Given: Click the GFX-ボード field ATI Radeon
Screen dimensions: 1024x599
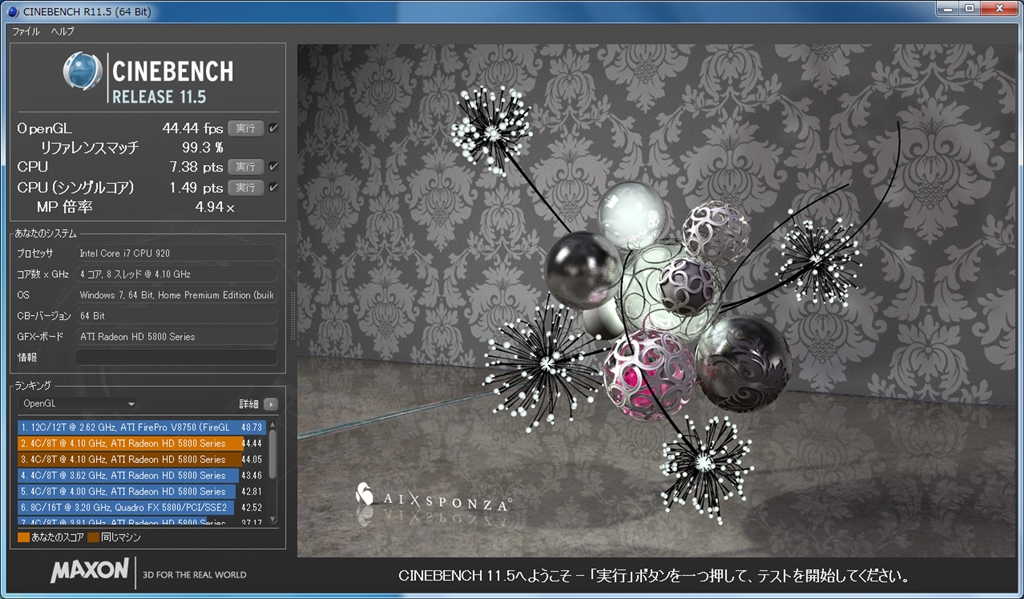Looking at the screenshot, I should (x=176, y=336).
